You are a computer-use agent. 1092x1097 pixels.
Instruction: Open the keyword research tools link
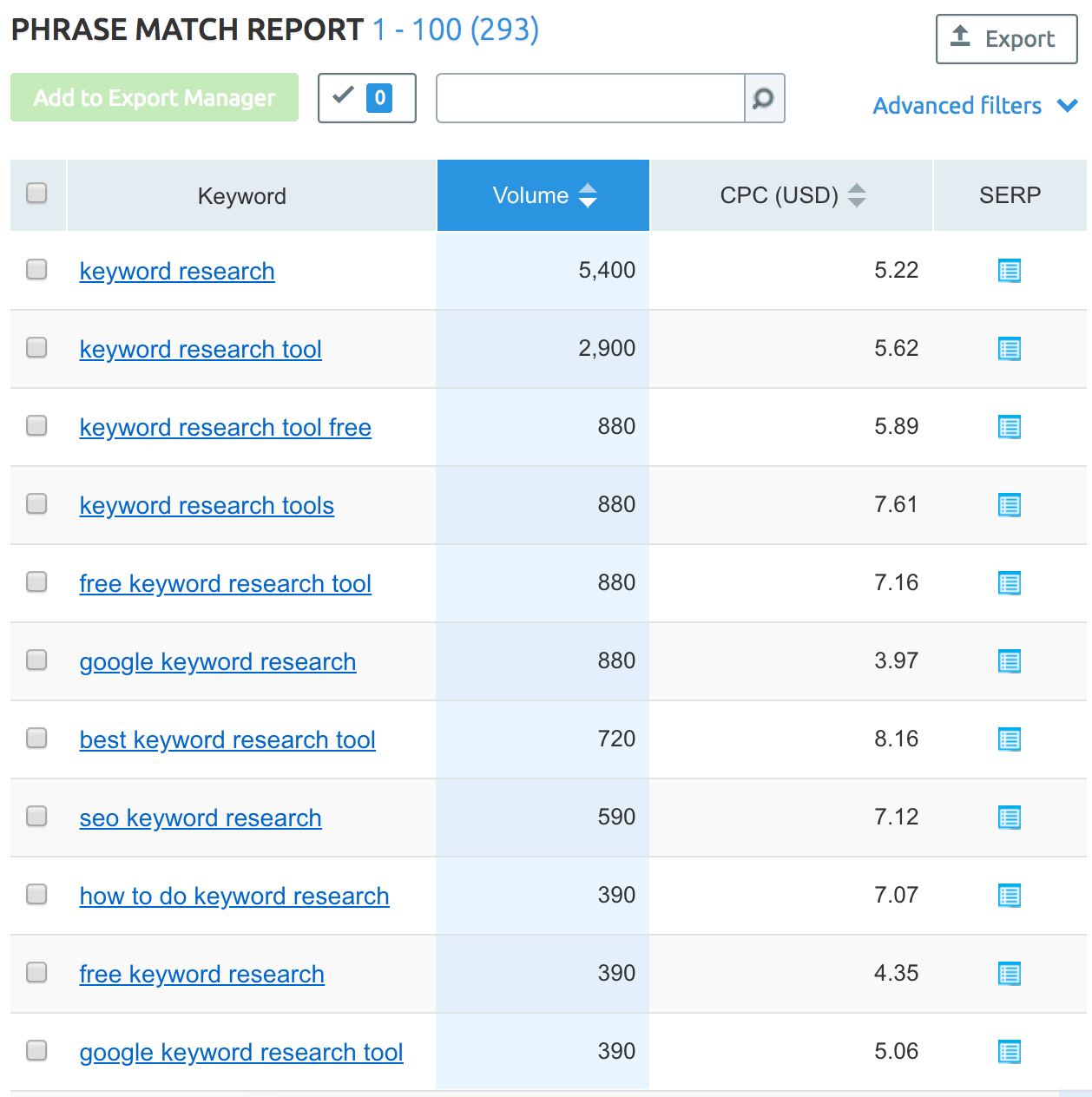(207, 506)
